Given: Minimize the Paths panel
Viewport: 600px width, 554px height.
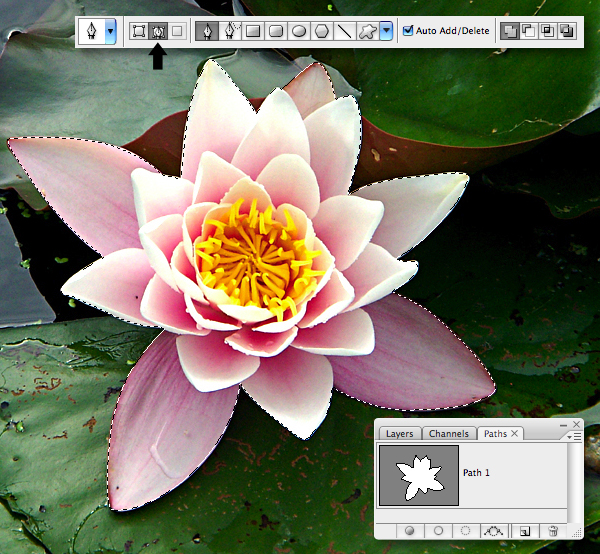Looking at the screenshot, I should [563, 425].
